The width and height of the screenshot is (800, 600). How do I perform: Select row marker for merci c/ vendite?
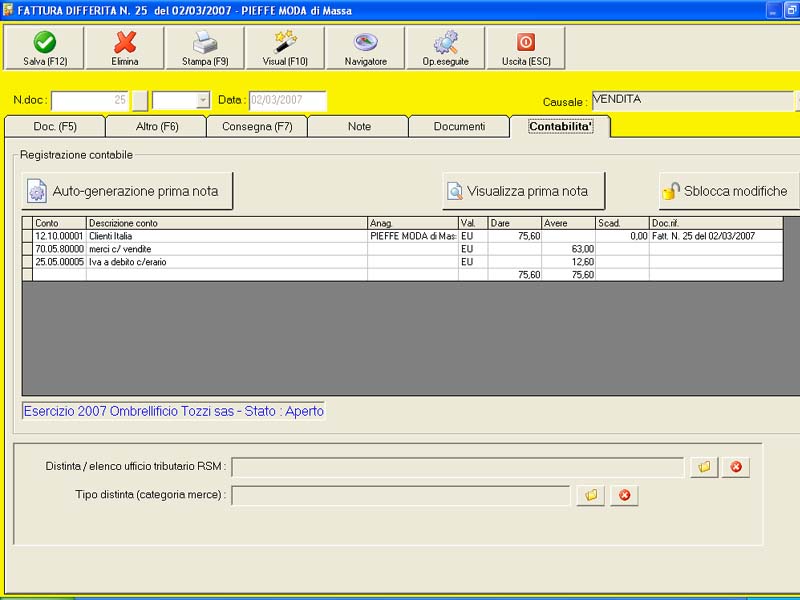[28, 249]
